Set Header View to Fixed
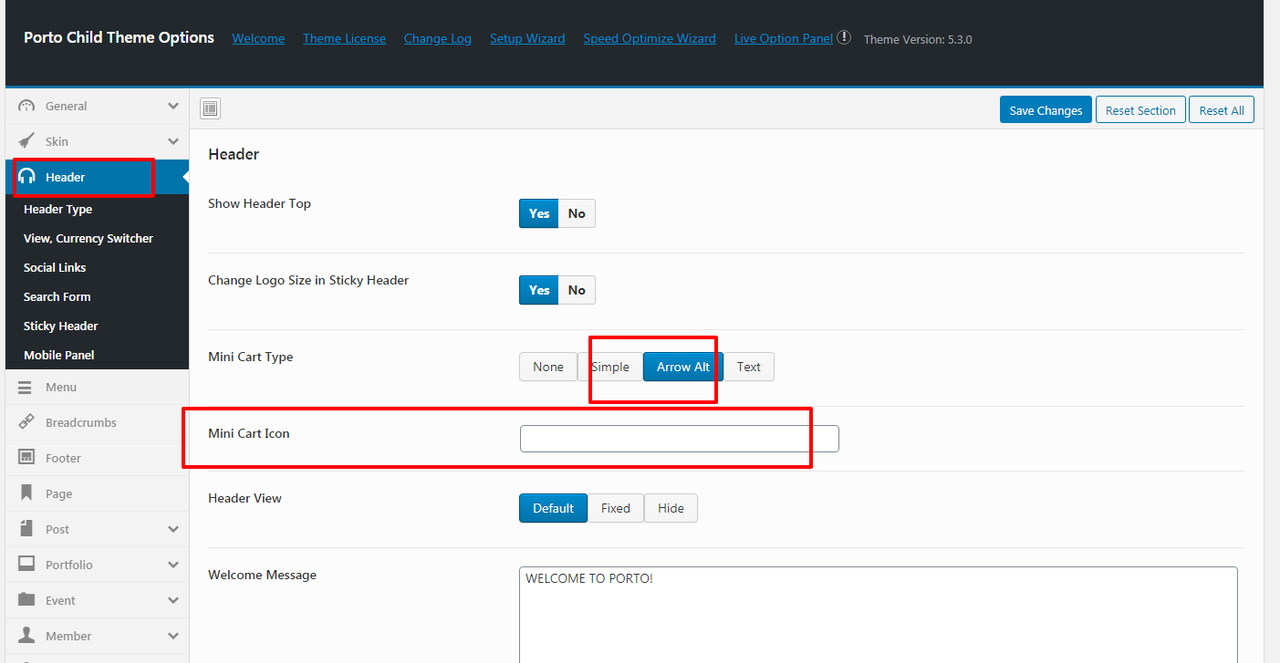Image resolution: width=1280 pixels, height=663 pixels. click(616, 508)
